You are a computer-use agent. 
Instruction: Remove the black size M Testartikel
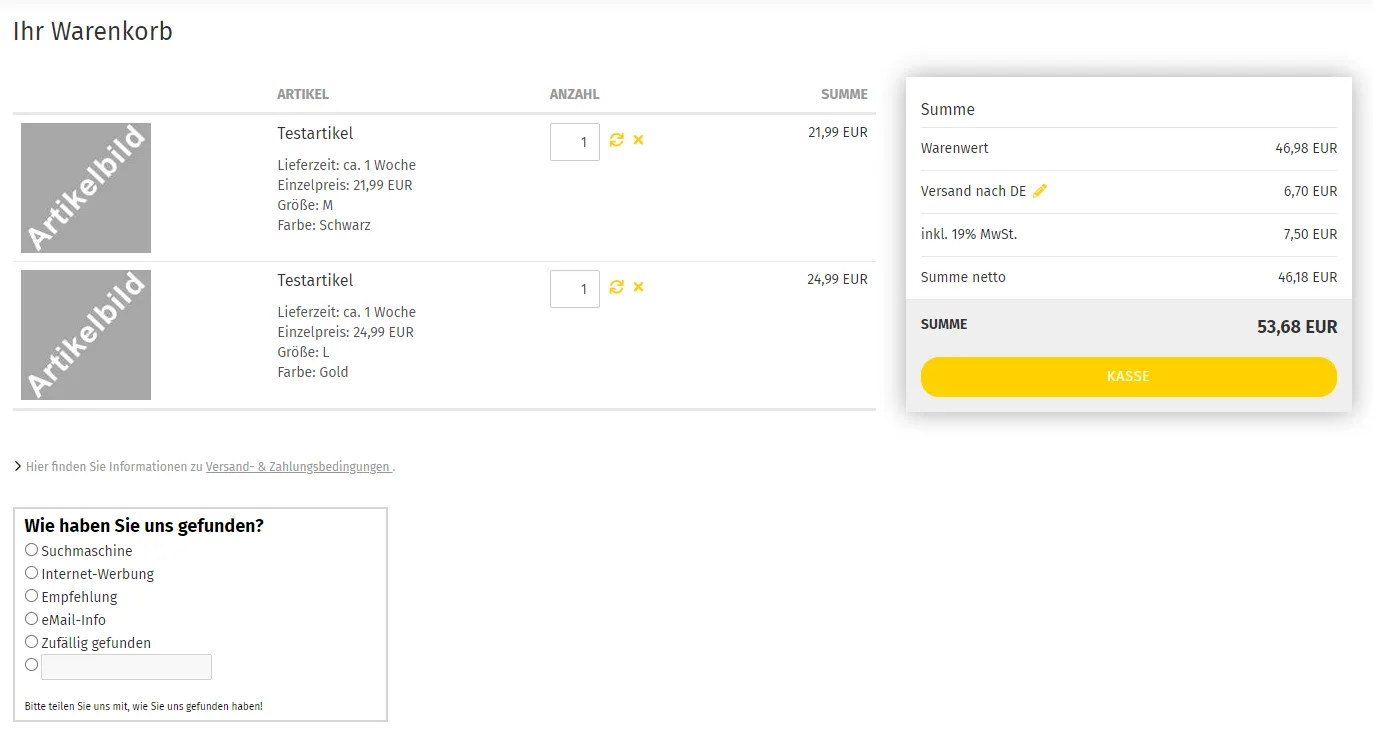coord(638,140)
